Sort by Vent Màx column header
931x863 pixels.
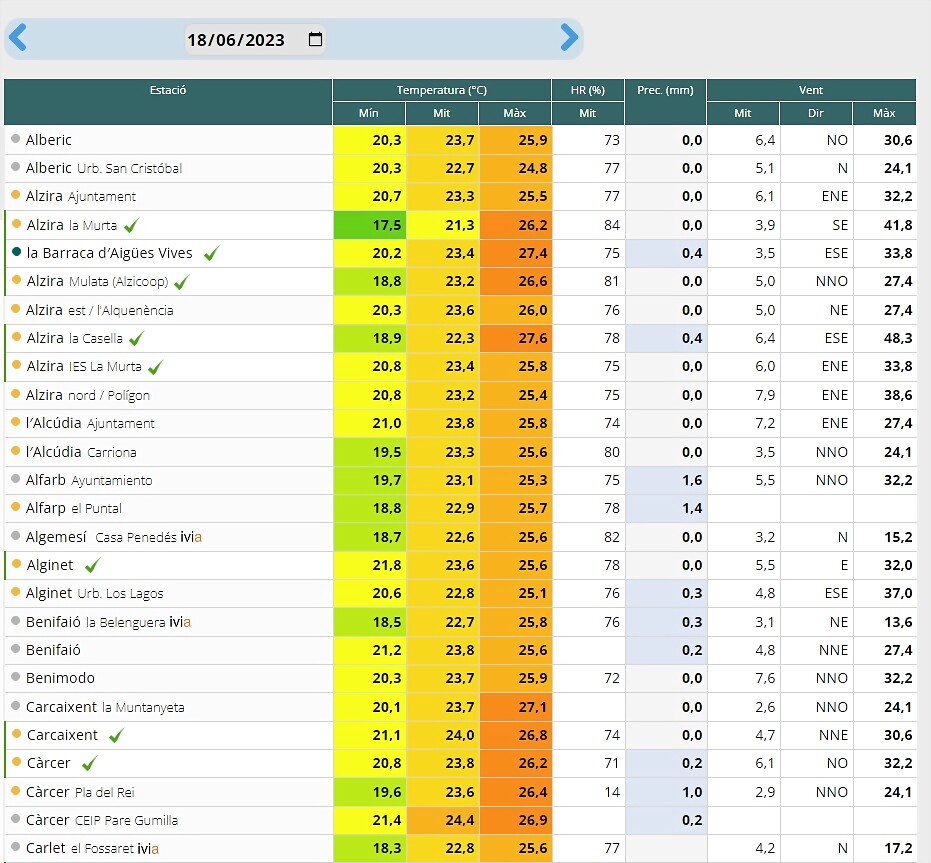884,113
